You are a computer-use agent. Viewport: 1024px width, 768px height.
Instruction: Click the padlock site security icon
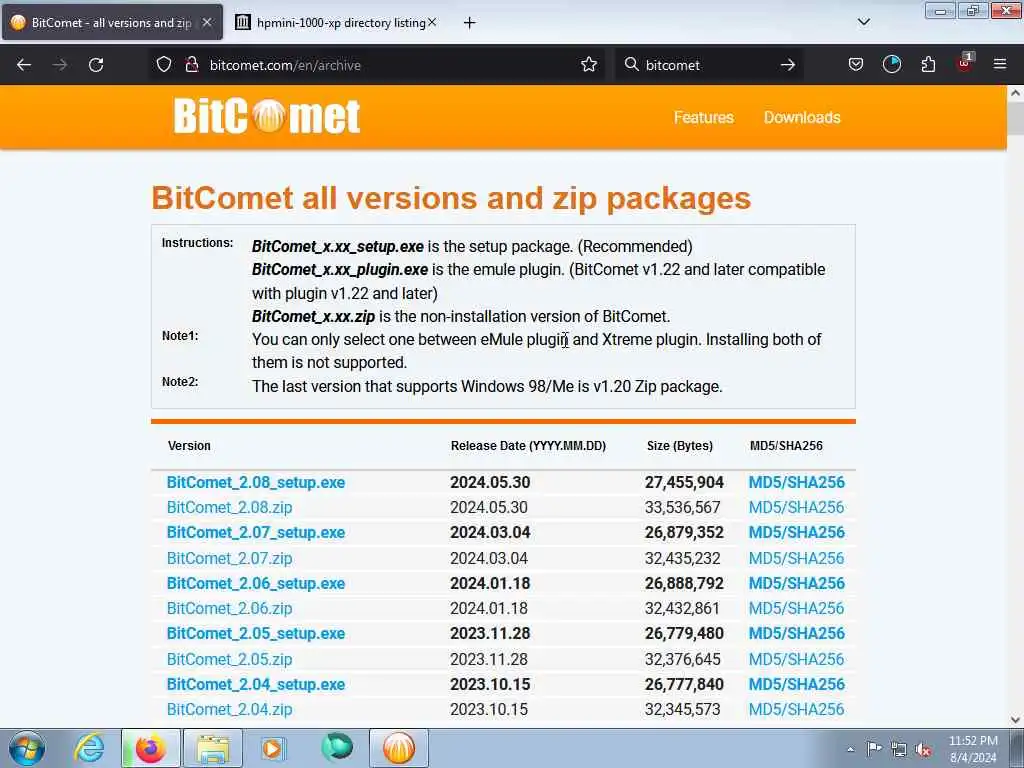coord(192,65)
